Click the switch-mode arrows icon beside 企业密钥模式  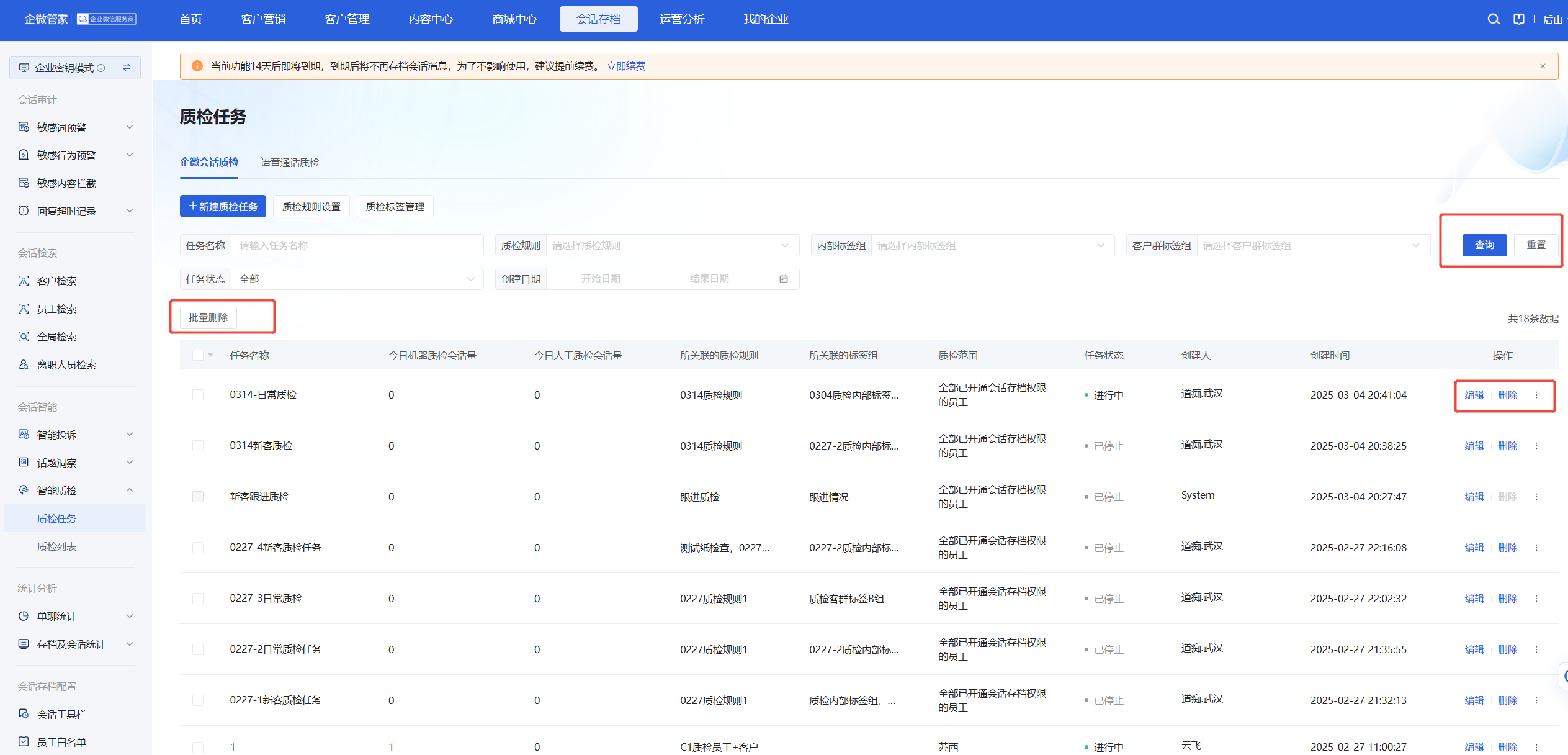127,68
